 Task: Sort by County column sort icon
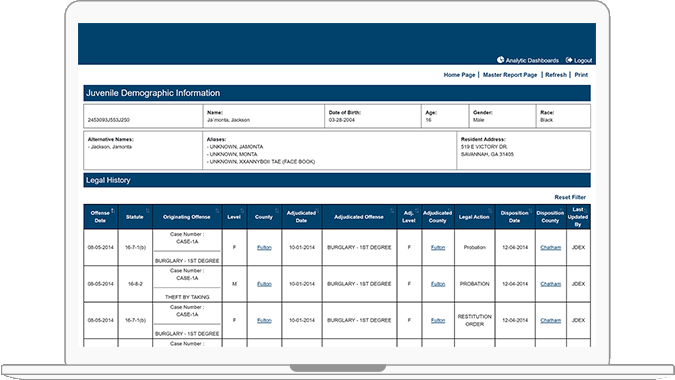(277, 210)
